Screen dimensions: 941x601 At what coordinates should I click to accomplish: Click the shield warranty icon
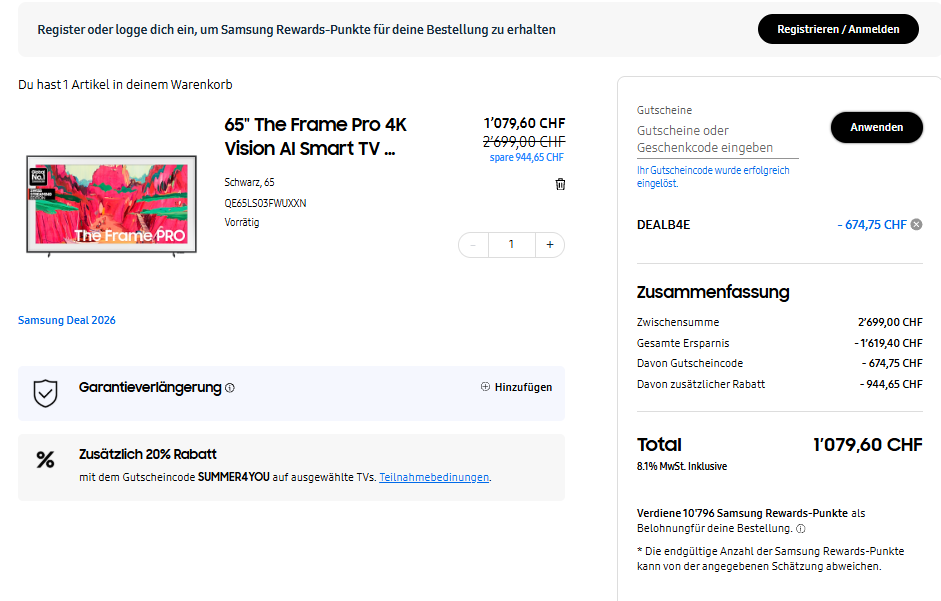46,393
